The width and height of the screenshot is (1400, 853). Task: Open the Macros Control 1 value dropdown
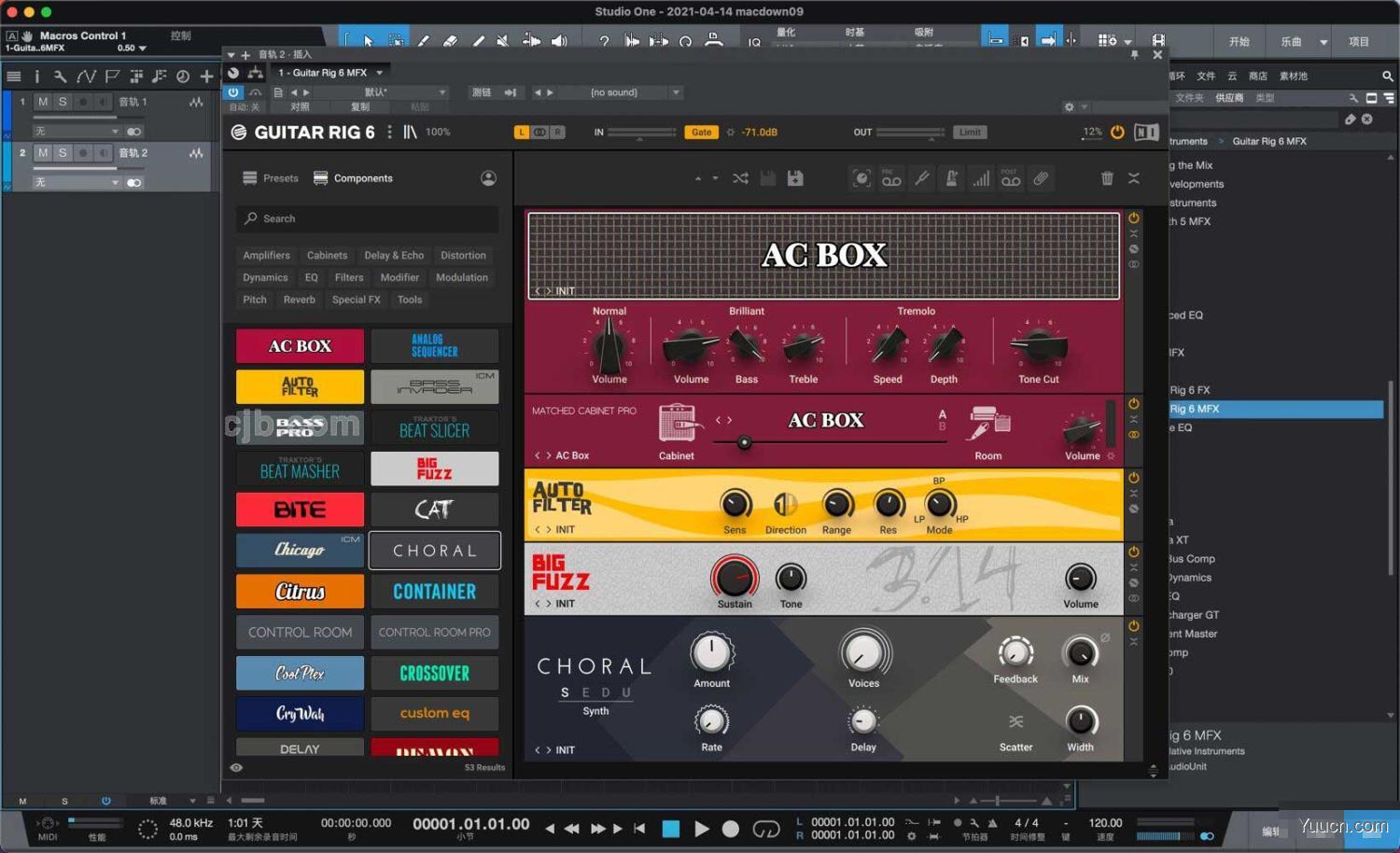[x=143, y=49]
